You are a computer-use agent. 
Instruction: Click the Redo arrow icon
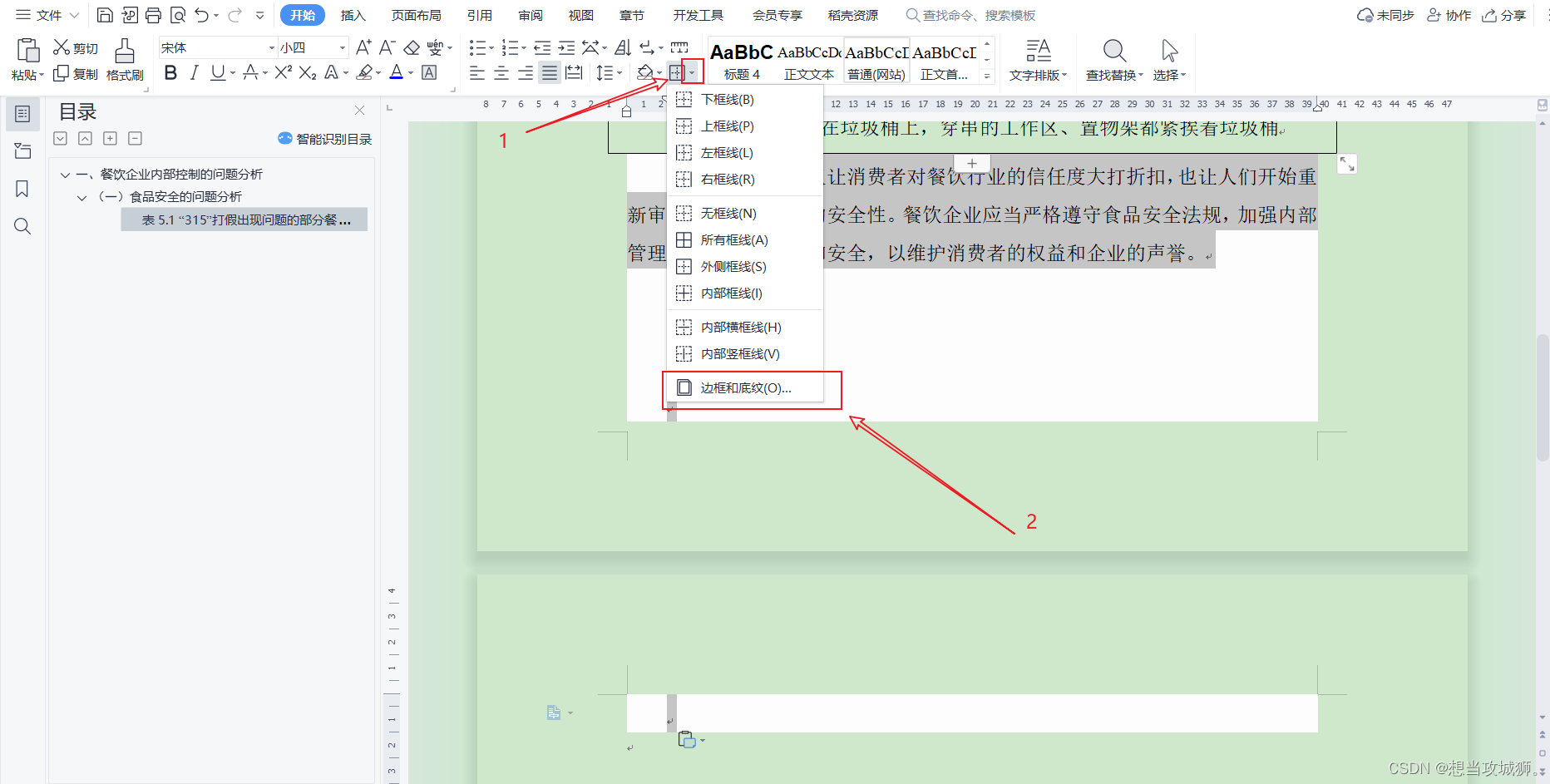pyautogui.click(x=234, y=15)
